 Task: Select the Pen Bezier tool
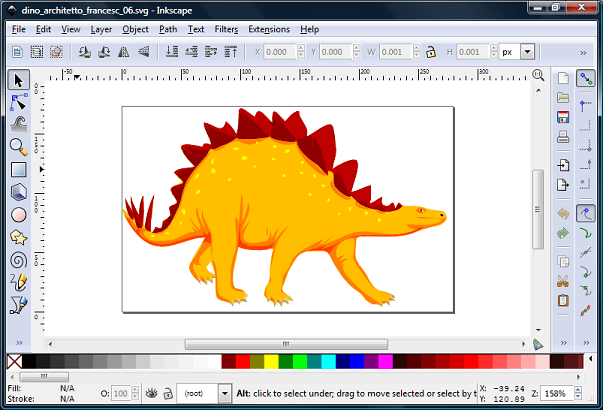[x=18, y=305]
